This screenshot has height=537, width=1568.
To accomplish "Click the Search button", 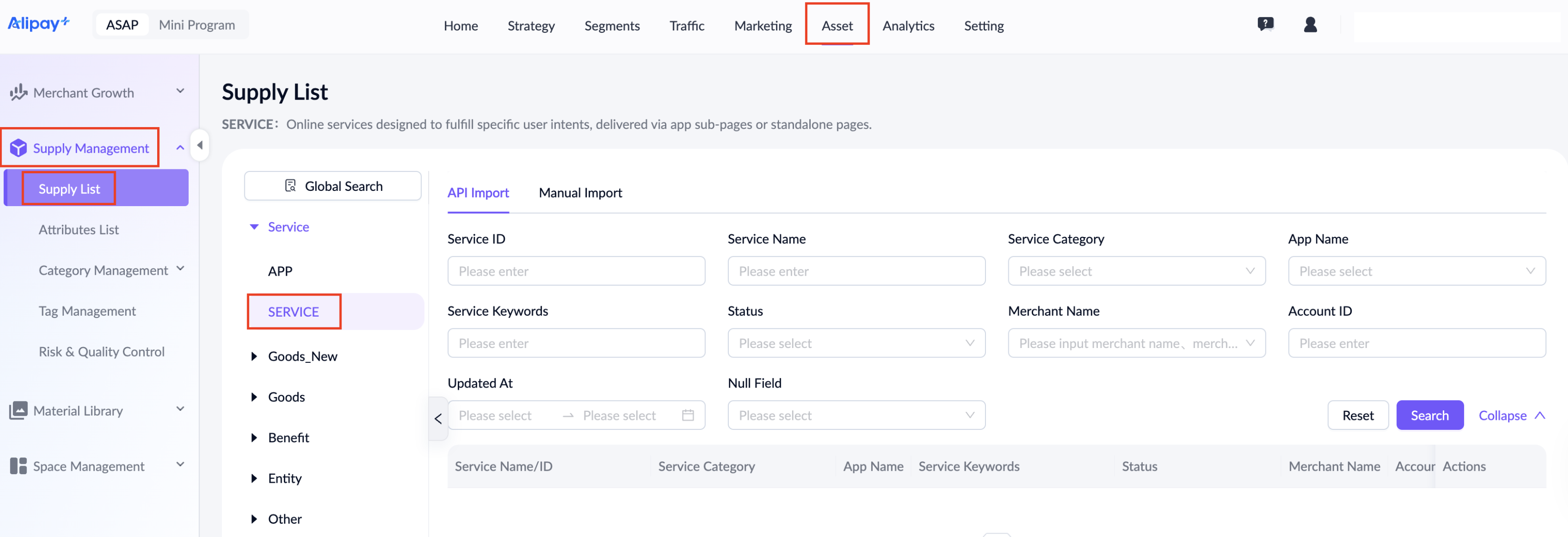I will pyautogui.click(x=1429, y=415).
